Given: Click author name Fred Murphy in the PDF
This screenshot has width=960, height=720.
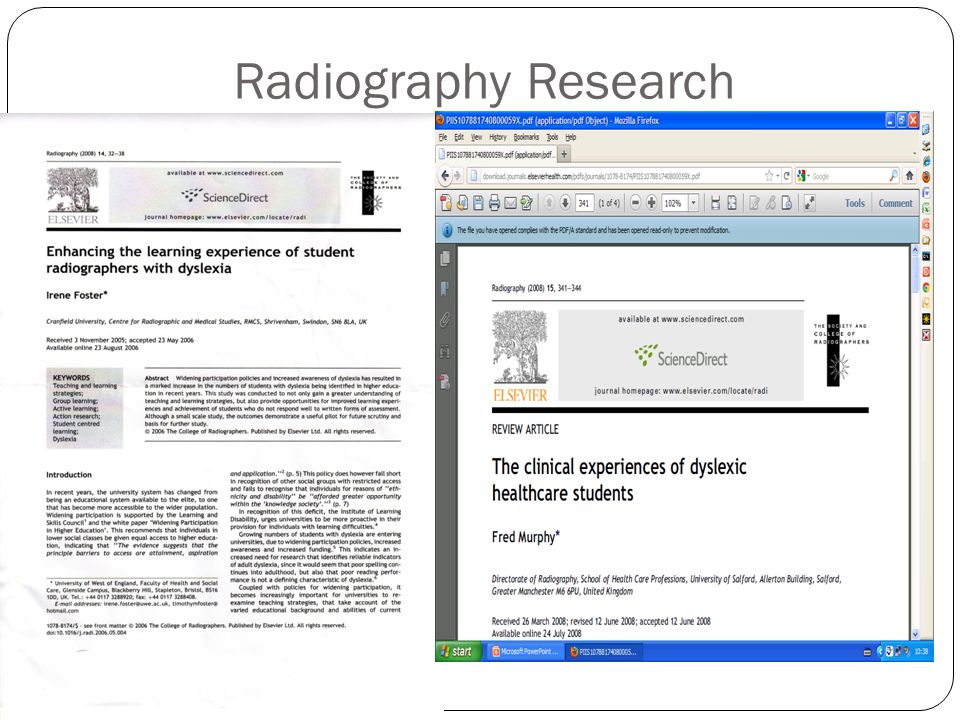Looking at the screenshot, I should click(523, 537).
